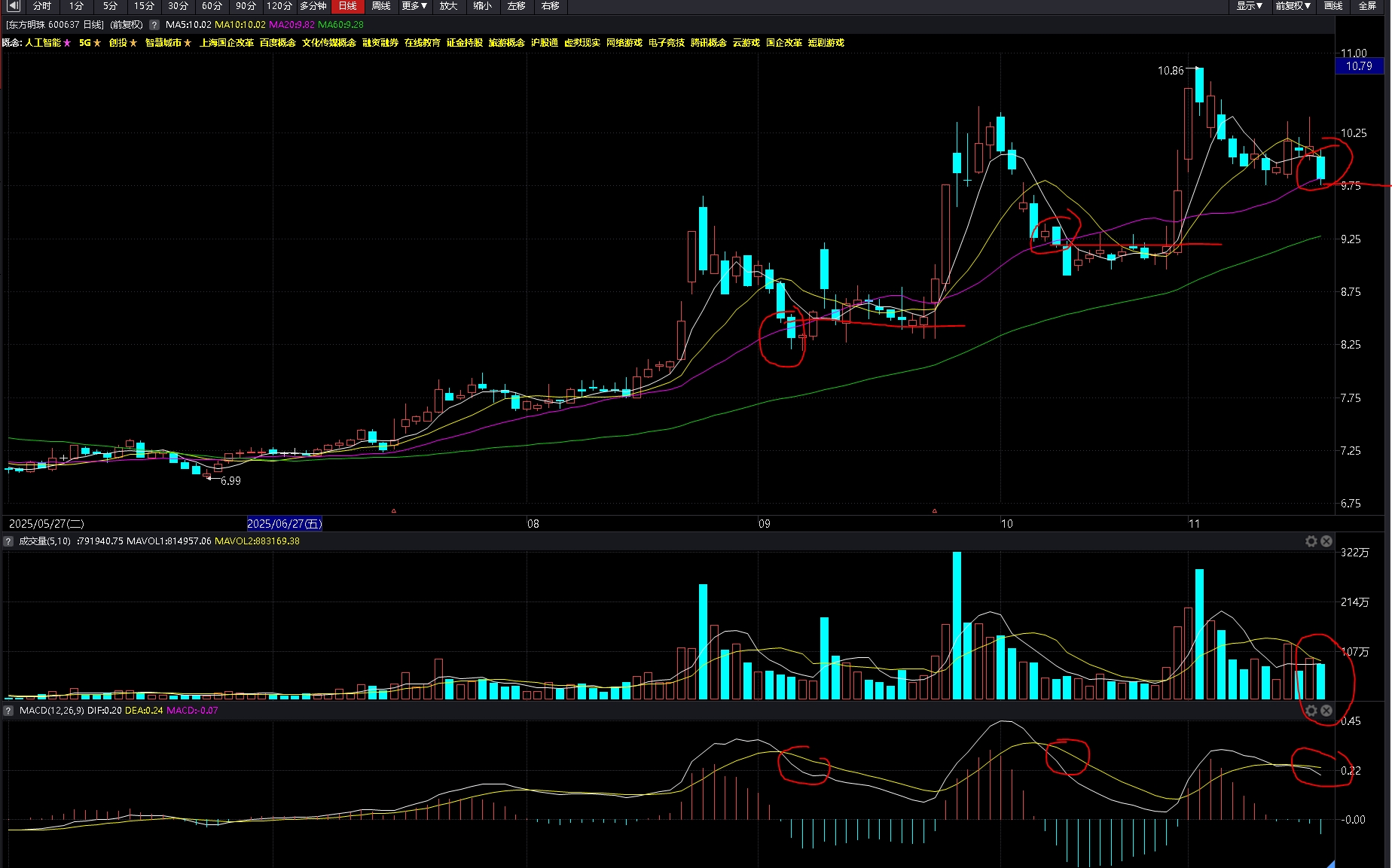The width and height of the screenshot is (1392, 868).
Task: Open the 沪股通 concept link
Action: point(545,43)
